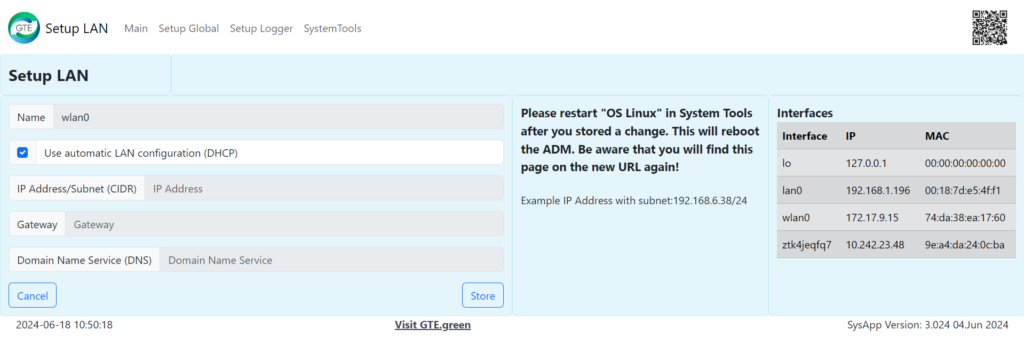
Task: Click the Domain Name Service (DNS) label
Action: [x=84, y=259]
